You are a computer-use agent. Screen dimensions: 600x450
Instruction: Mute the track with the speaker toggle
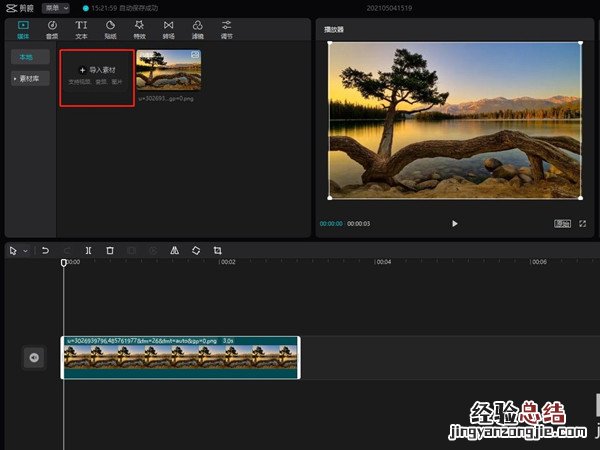point(34,357)
